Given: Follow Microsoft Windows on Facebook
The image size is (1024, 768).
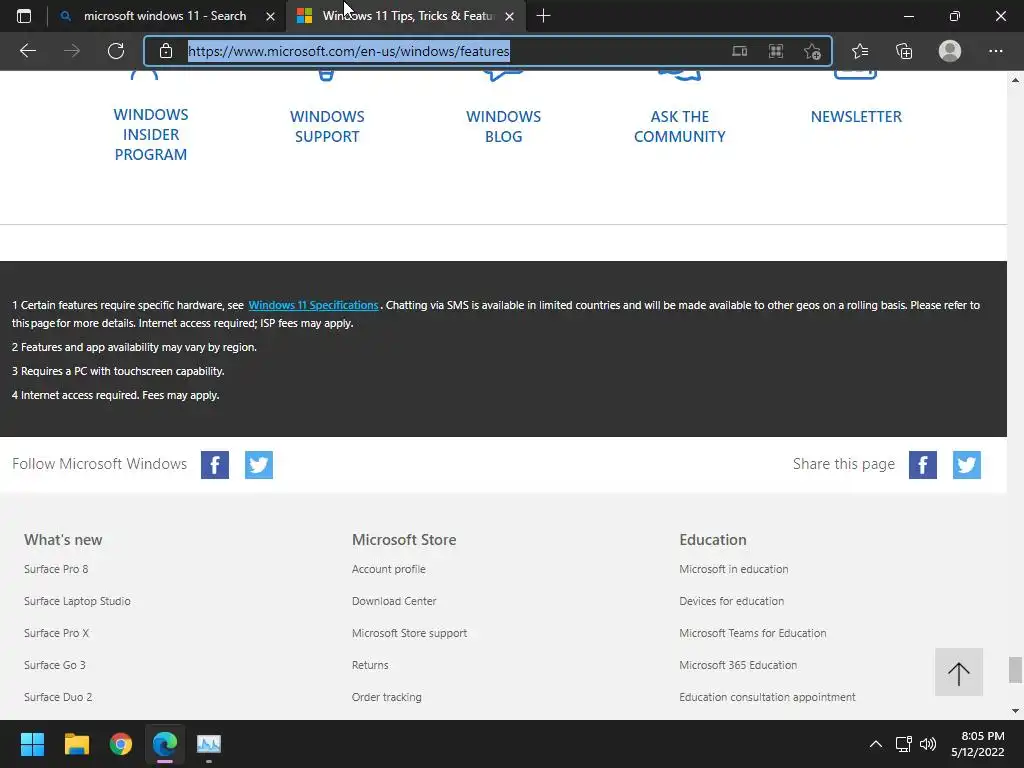Looking at the screenshot, I should tap(215, 465).
